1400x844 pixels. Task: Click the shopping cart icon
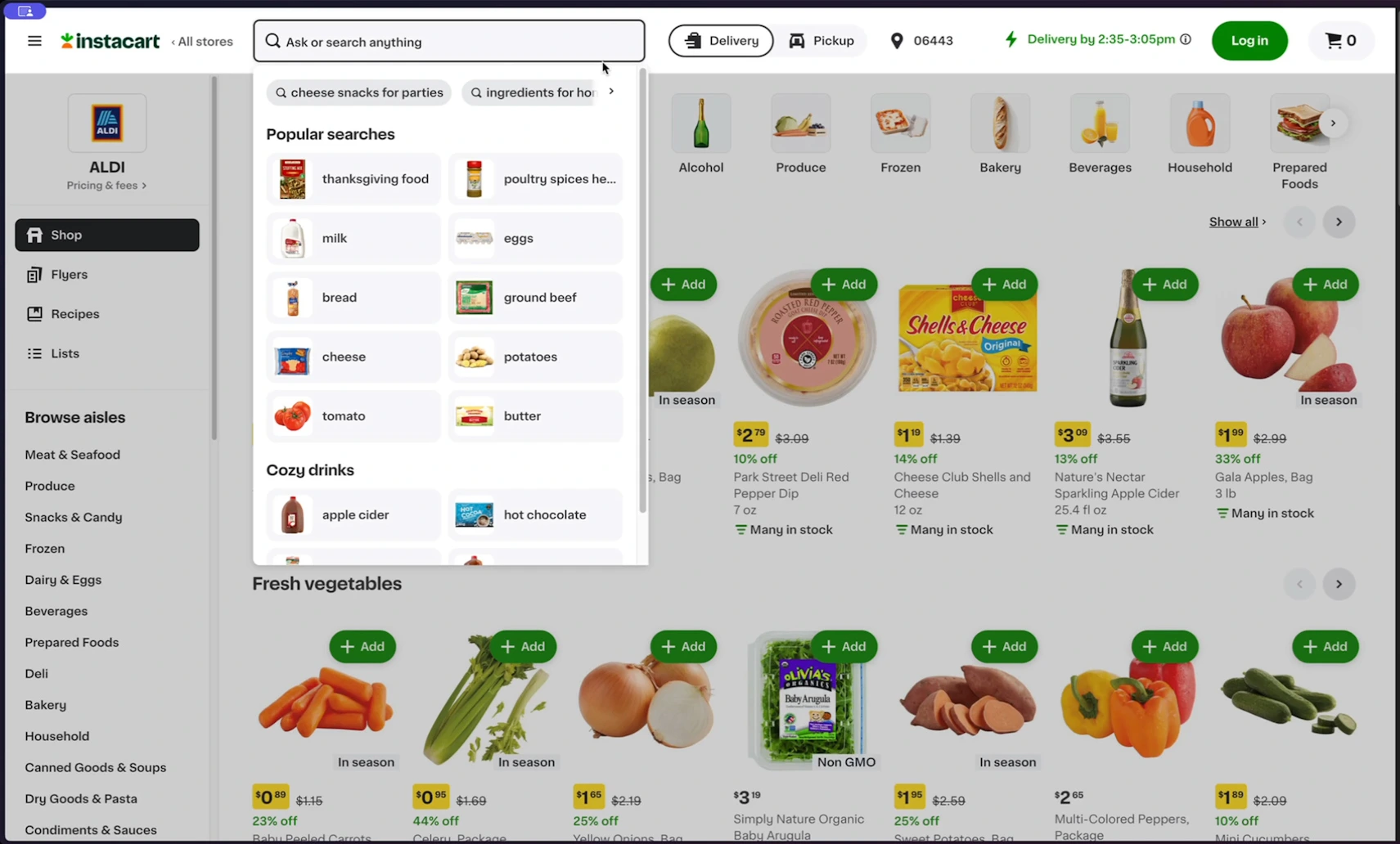point(1333,40)
